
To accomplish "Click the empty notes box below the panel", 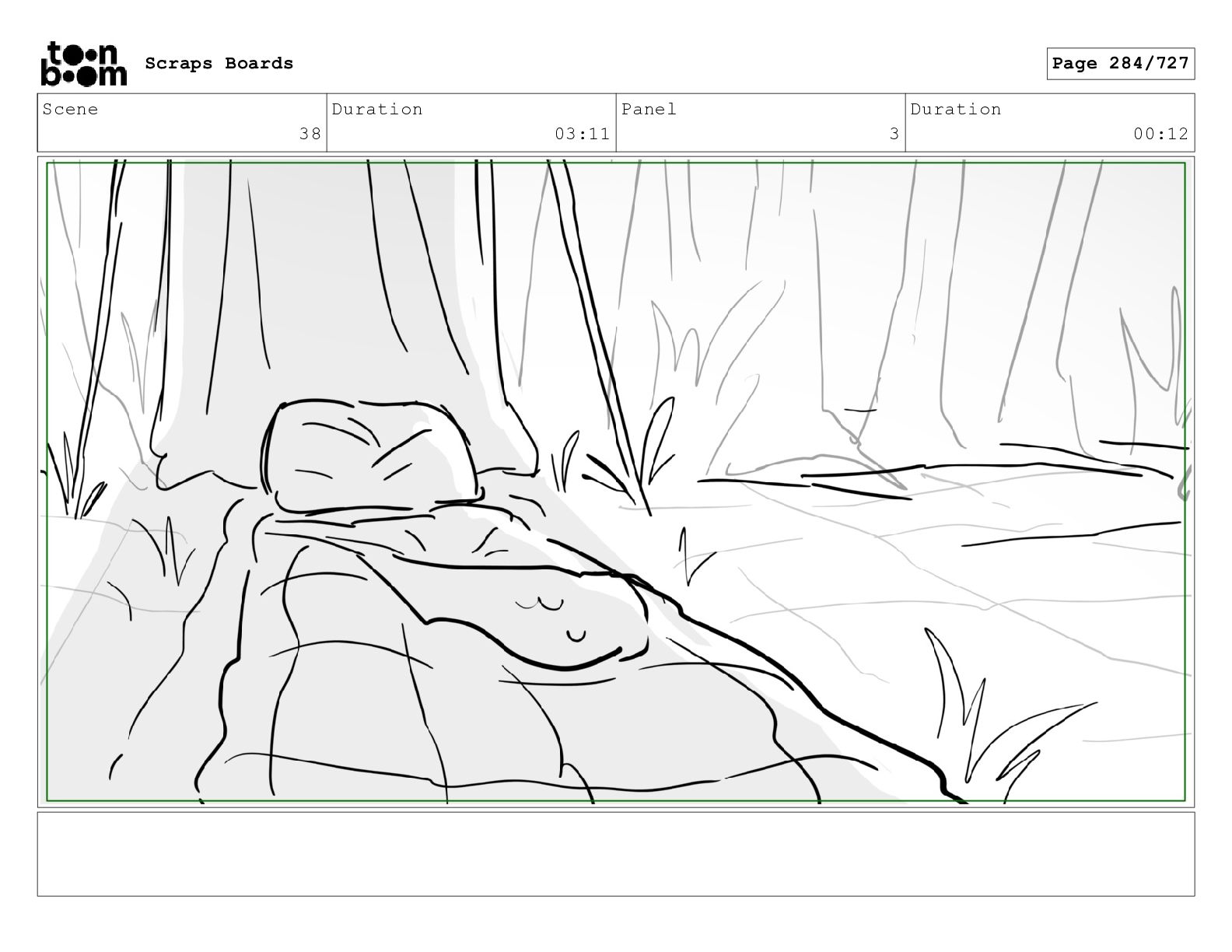I will click(616, 854).
